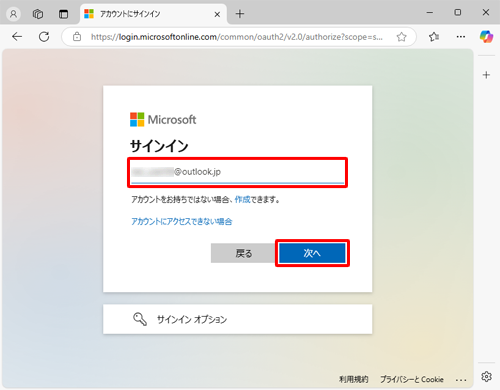Open the 利用規約 link
500x390 pixels.
[x=353, y=379]
